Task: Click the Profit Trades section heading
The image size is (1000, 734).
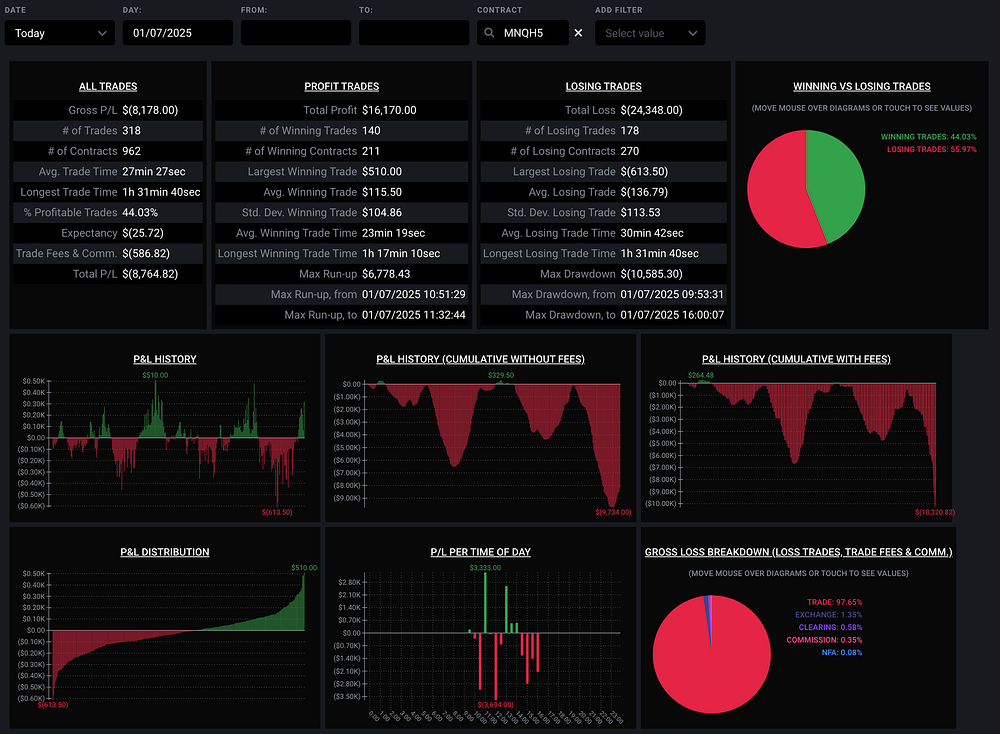Action: tap(341, 86)
